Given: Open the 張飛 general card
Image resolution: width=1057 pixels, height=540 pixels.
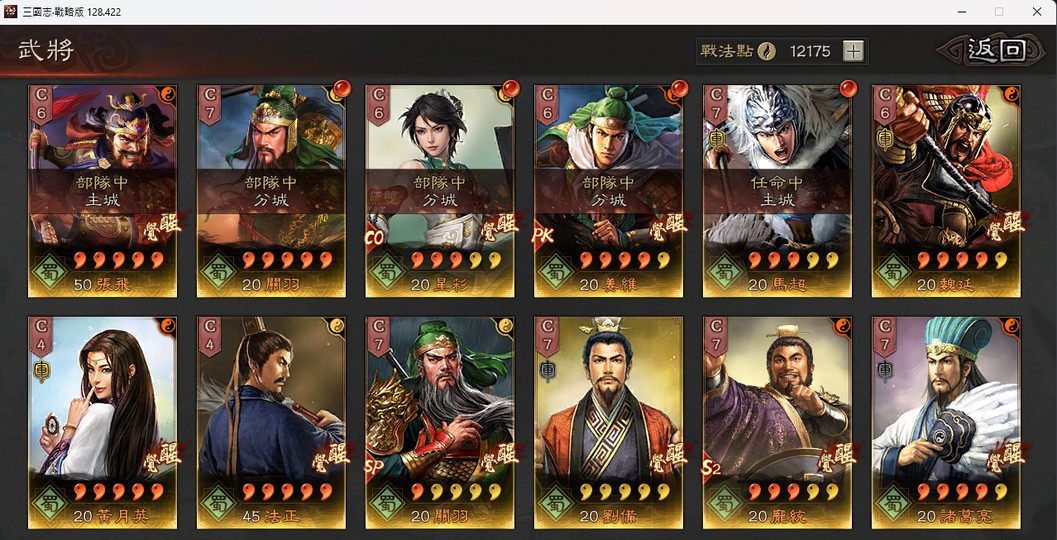Looking at the screenshot, I should pyautogui.click(x=102, y=191).
